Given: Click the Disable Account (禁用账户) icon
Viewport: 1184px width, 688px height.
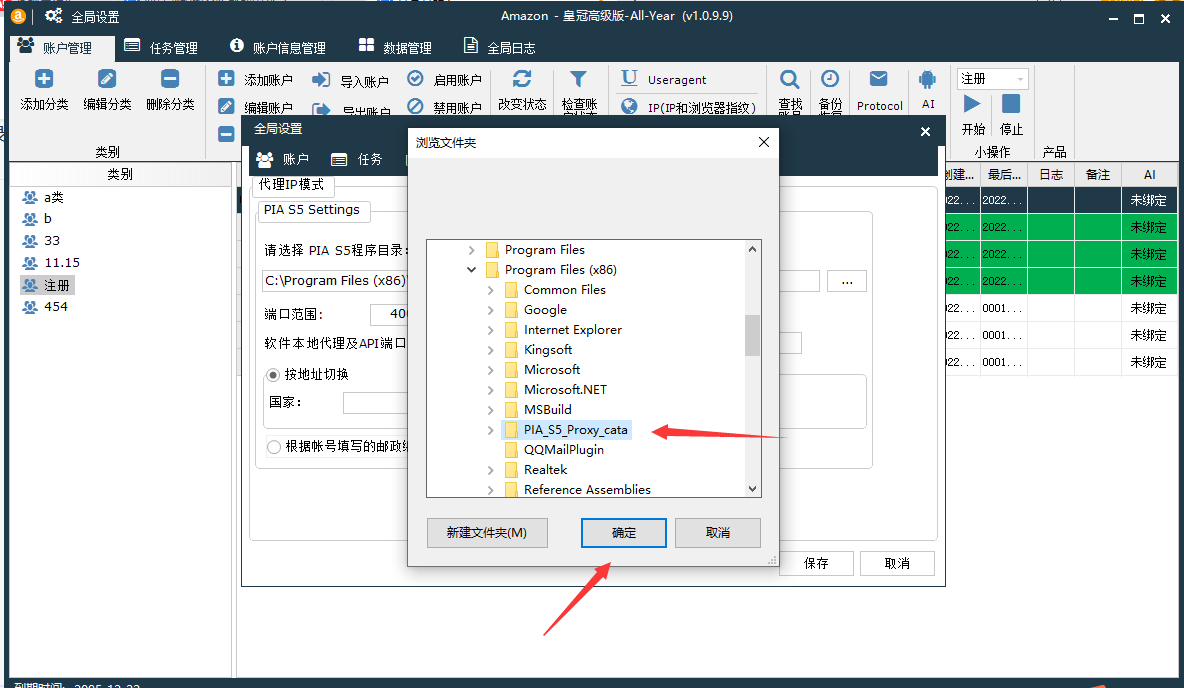Looking at the screenshot, I should click(415, 106).
